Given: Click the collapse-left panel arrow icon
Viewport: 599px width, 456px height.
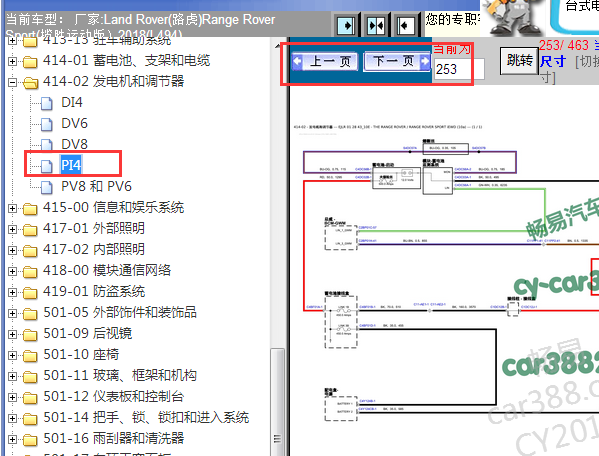Looking at the screenshot, I should point(405,26).
